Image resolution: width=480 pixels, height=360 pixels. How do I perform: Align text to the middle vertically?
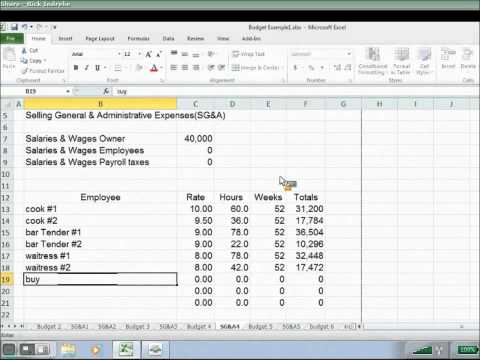point(185,54)
